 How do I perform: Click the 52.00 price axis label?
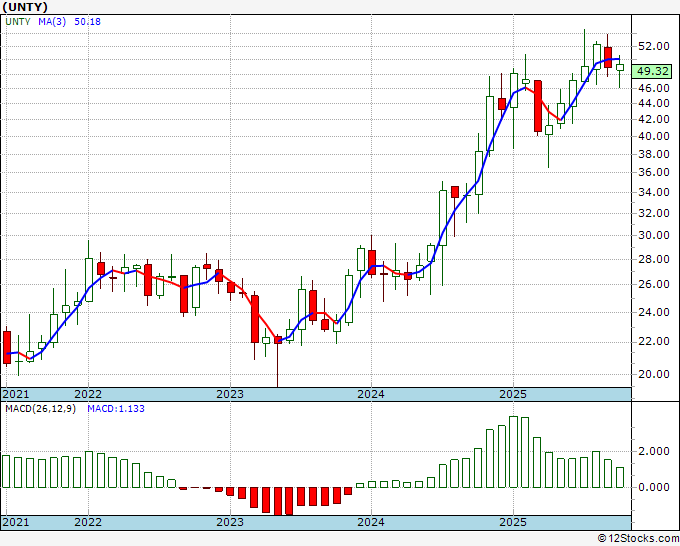653,47
